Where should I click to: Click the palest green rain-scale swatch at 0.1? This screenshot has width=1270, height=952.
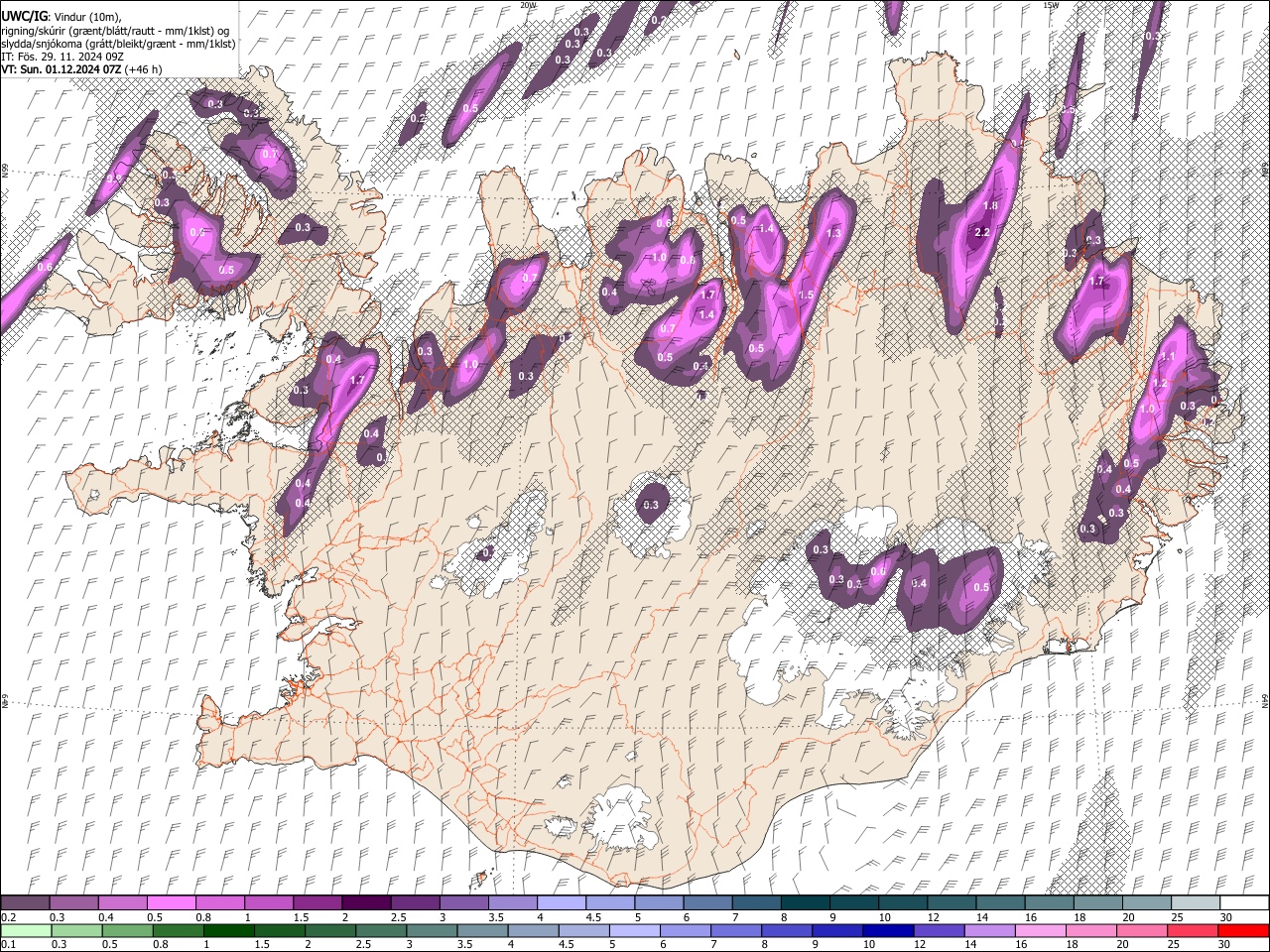(25, 930)
